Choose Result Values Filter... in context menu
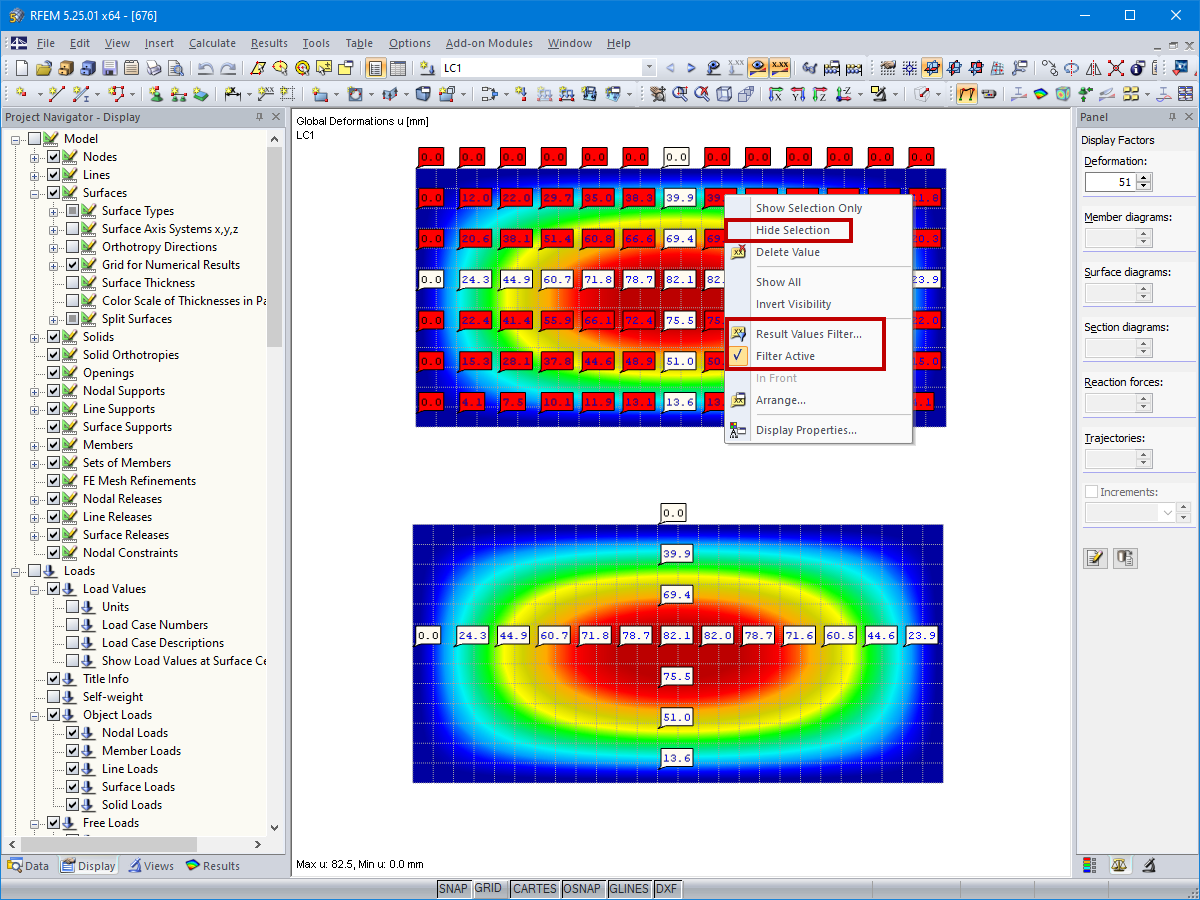The height and width of the screenshot is (900, 1200). [x=808, y=334]
